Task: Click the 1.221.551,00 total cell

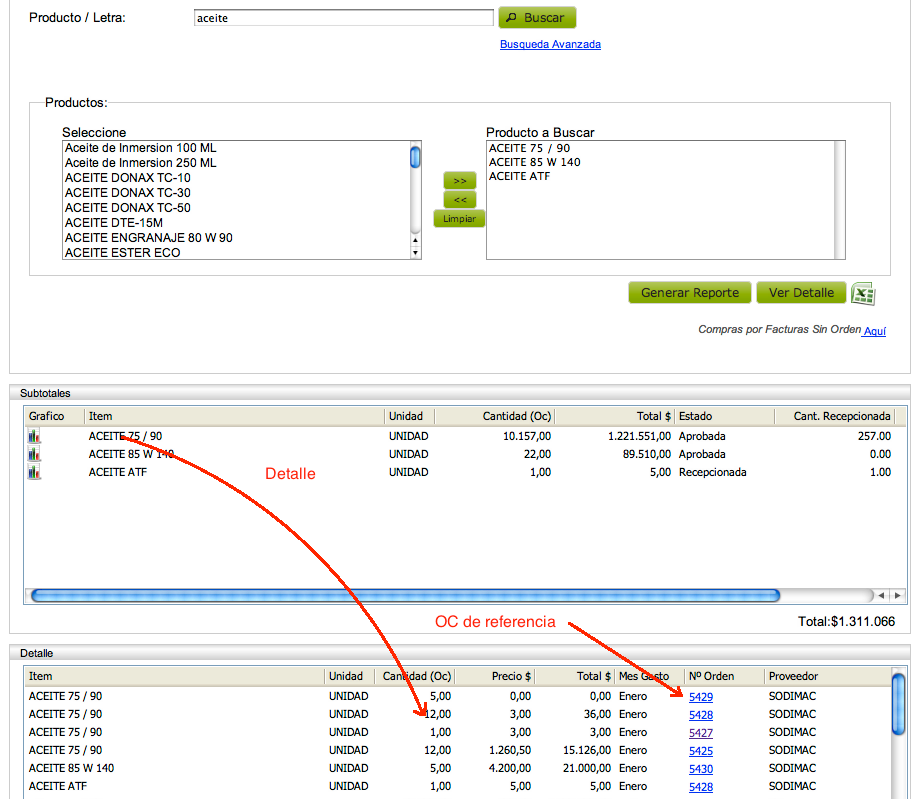Action: pyautogui.click(x=639, y=436)
